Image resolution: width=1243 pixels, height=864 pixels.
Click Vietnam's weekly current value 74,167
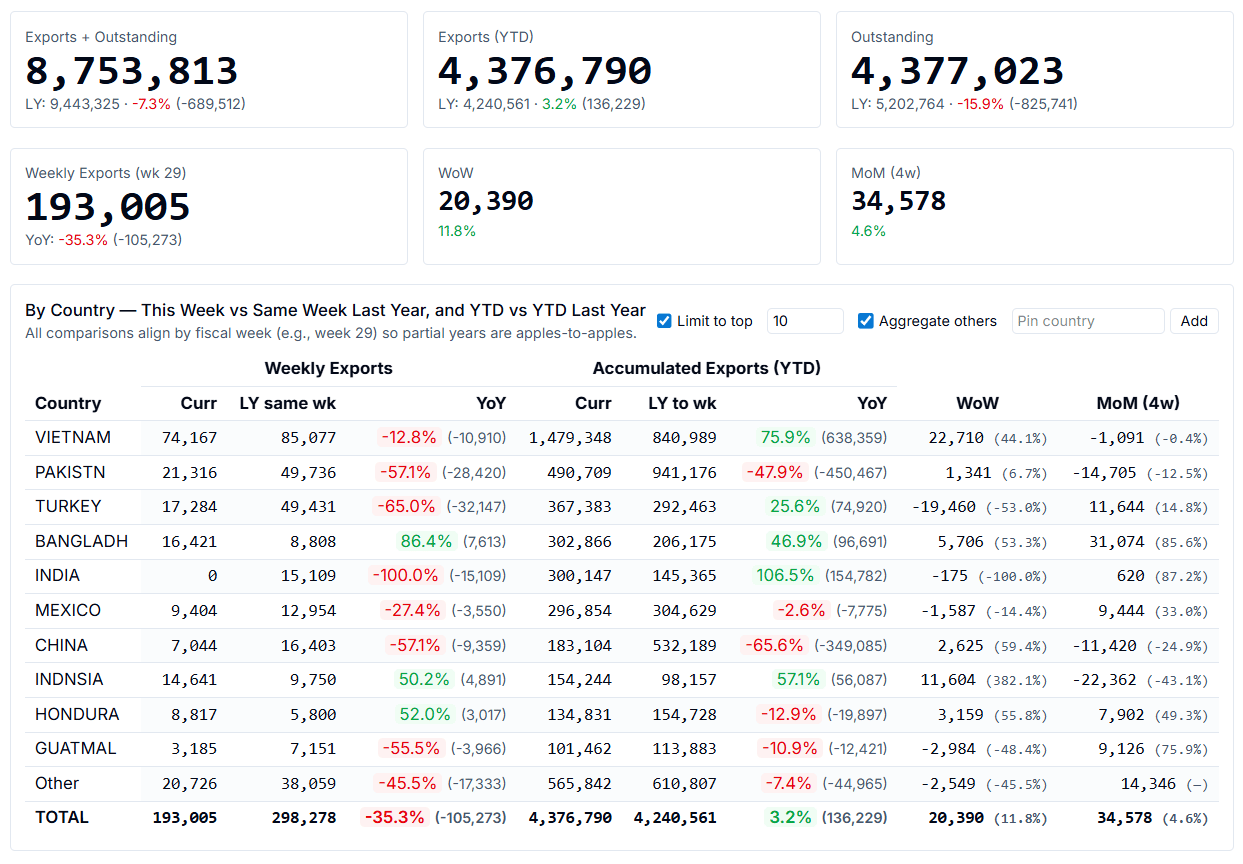click(x=189, y=437)
